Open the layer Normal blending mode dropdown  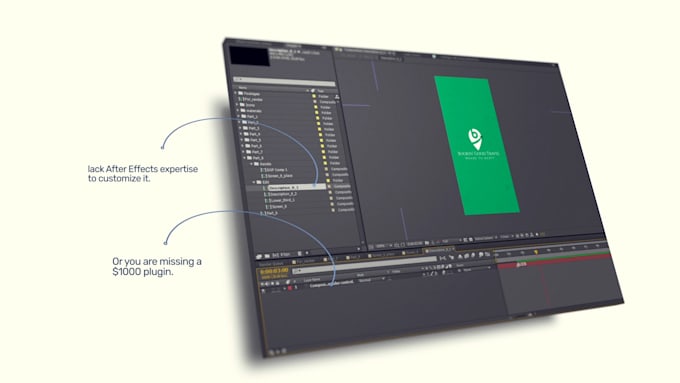pyautogui.click(x=371, y=280)
